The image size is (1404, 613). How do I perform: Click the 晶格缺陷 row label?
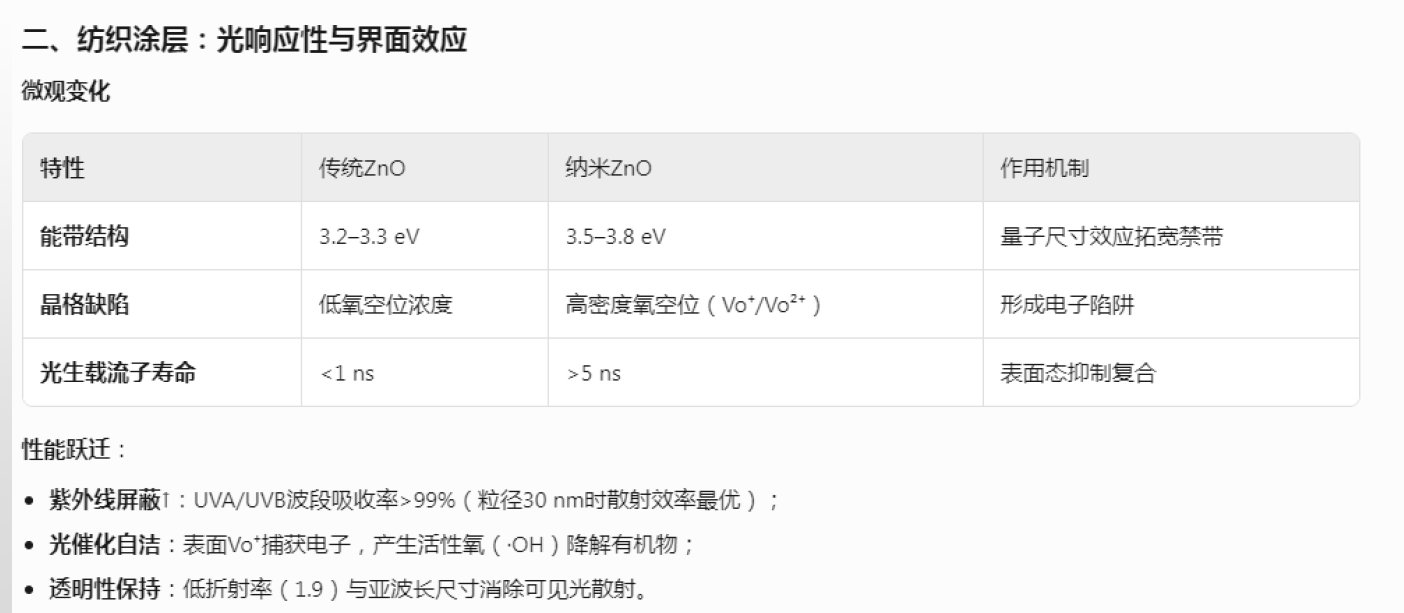tap(84, 305)
